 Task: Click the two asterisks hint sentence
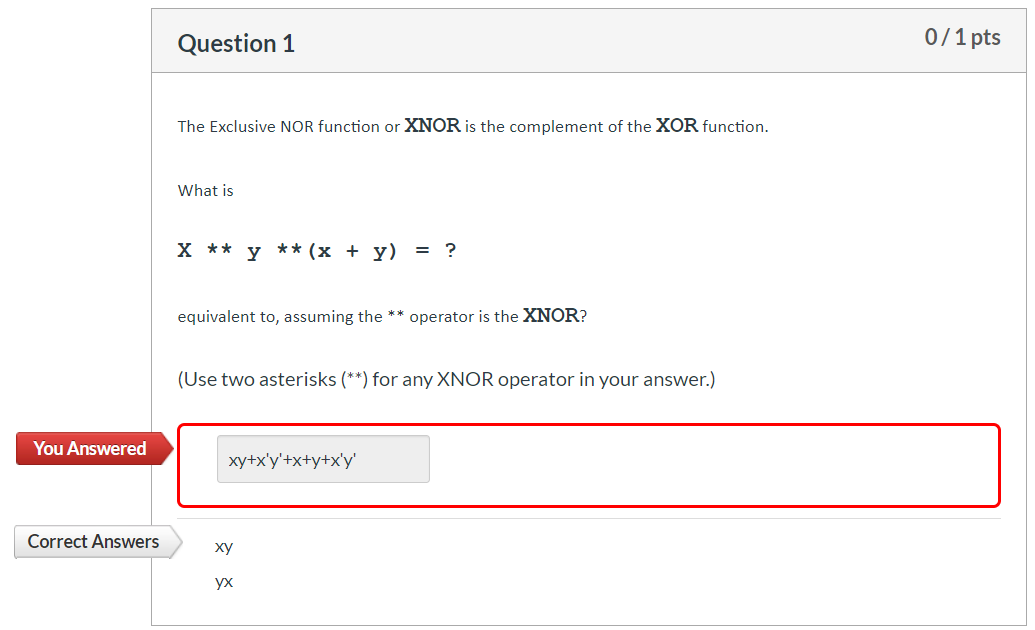(x=446, y=379)
